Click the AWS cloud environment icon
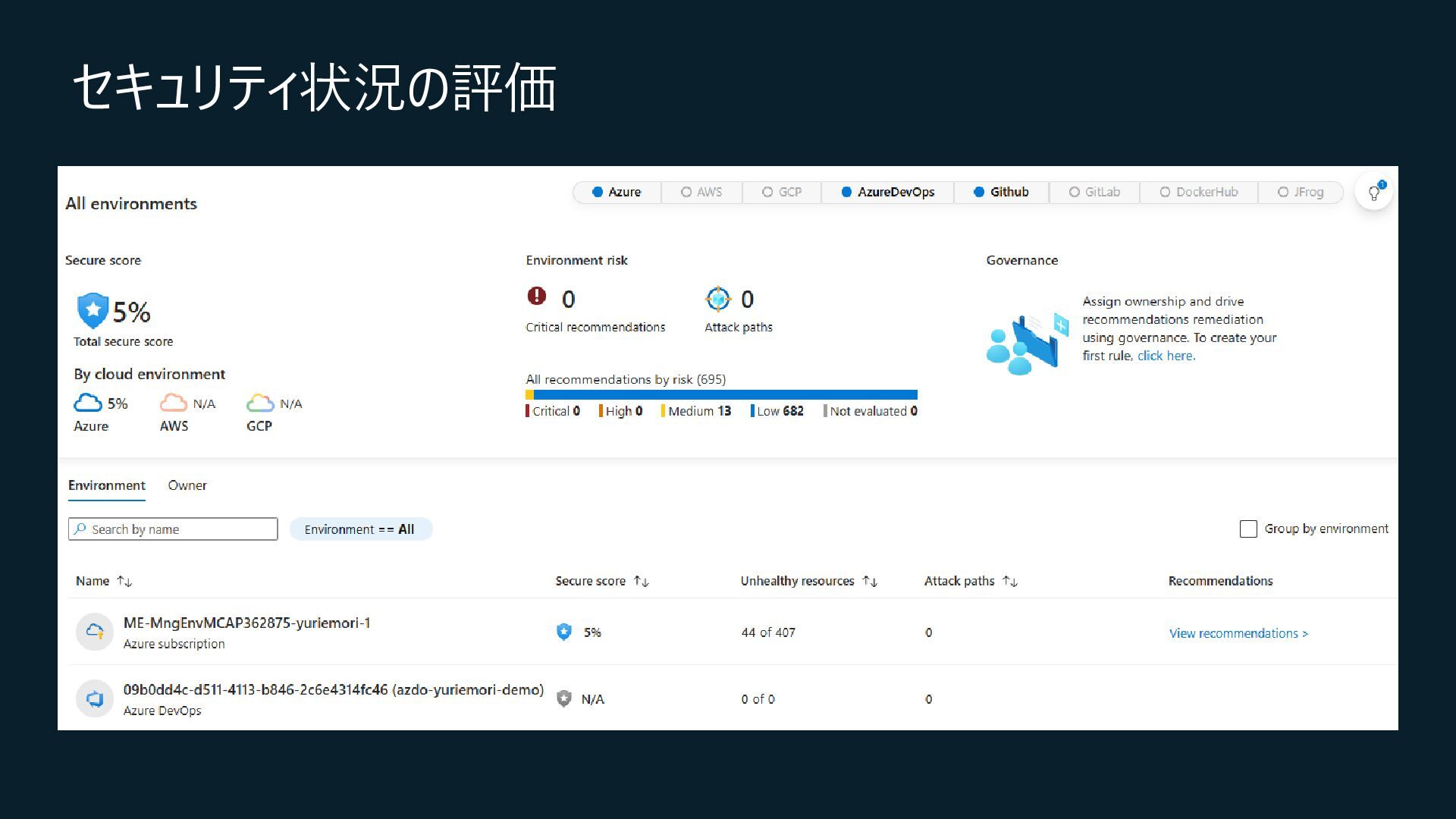Viewport: 1456px width, 819px height. pos(173,403)
